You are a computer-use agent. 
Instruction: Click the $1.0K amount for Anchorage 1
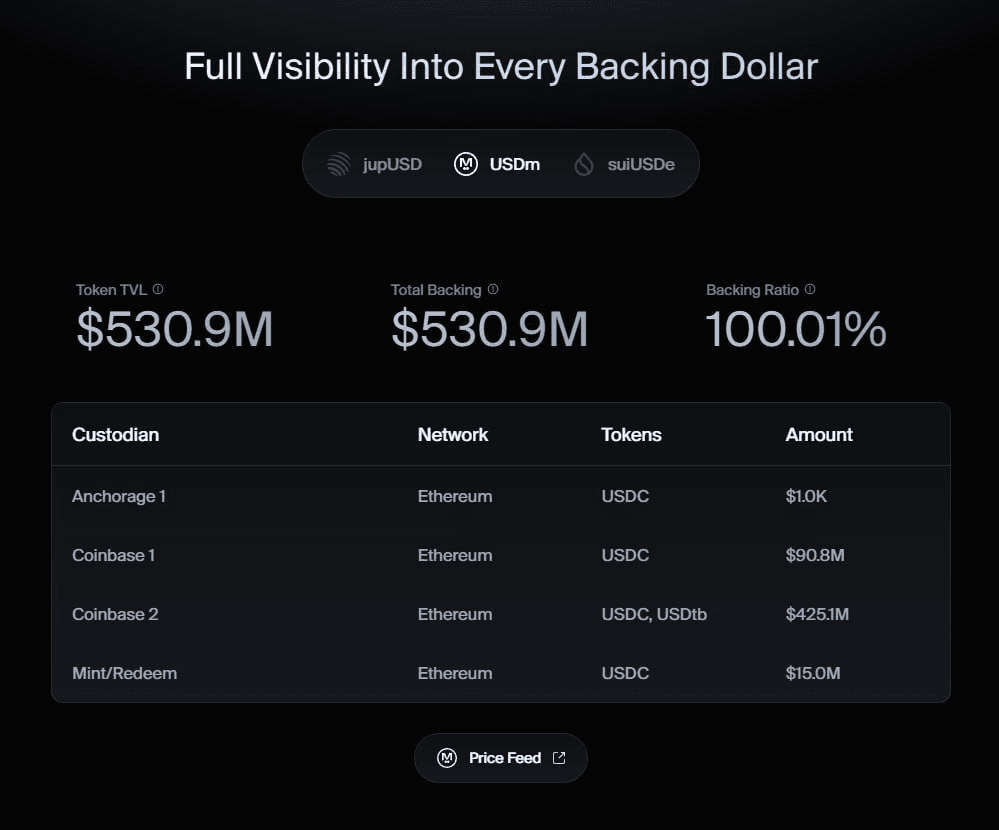point(806,496)
